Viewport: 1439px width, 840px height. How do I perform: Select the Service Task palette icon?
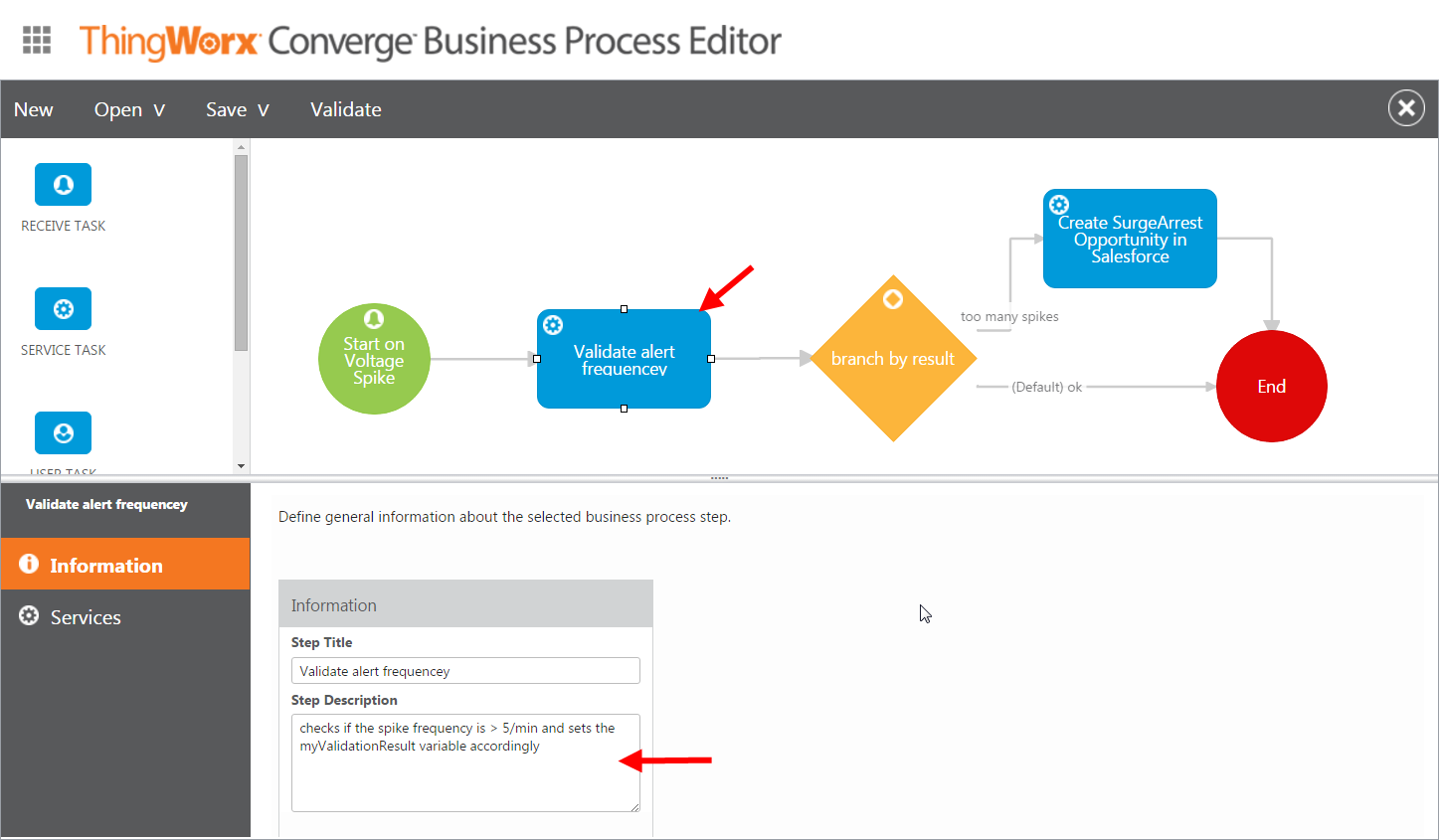coord(63,309)
